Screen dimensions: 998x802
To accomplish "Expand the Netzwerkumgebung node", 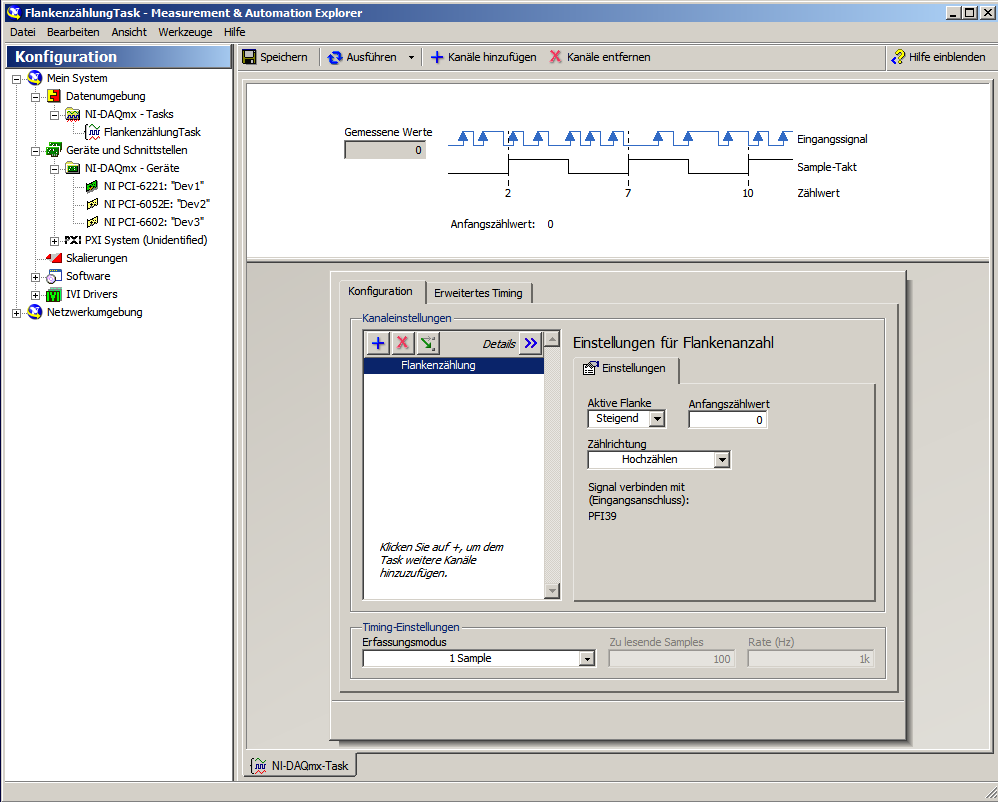I will 17,313.
